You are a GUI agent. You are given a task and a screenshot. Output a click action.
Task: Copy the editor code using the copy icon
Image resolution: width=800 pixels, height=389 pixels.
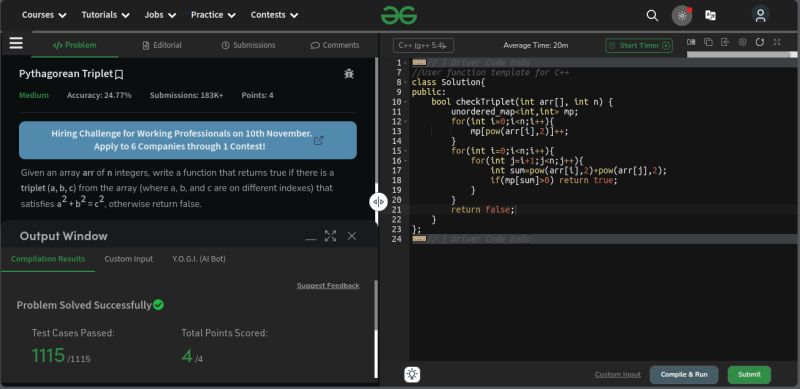(708, 42)
